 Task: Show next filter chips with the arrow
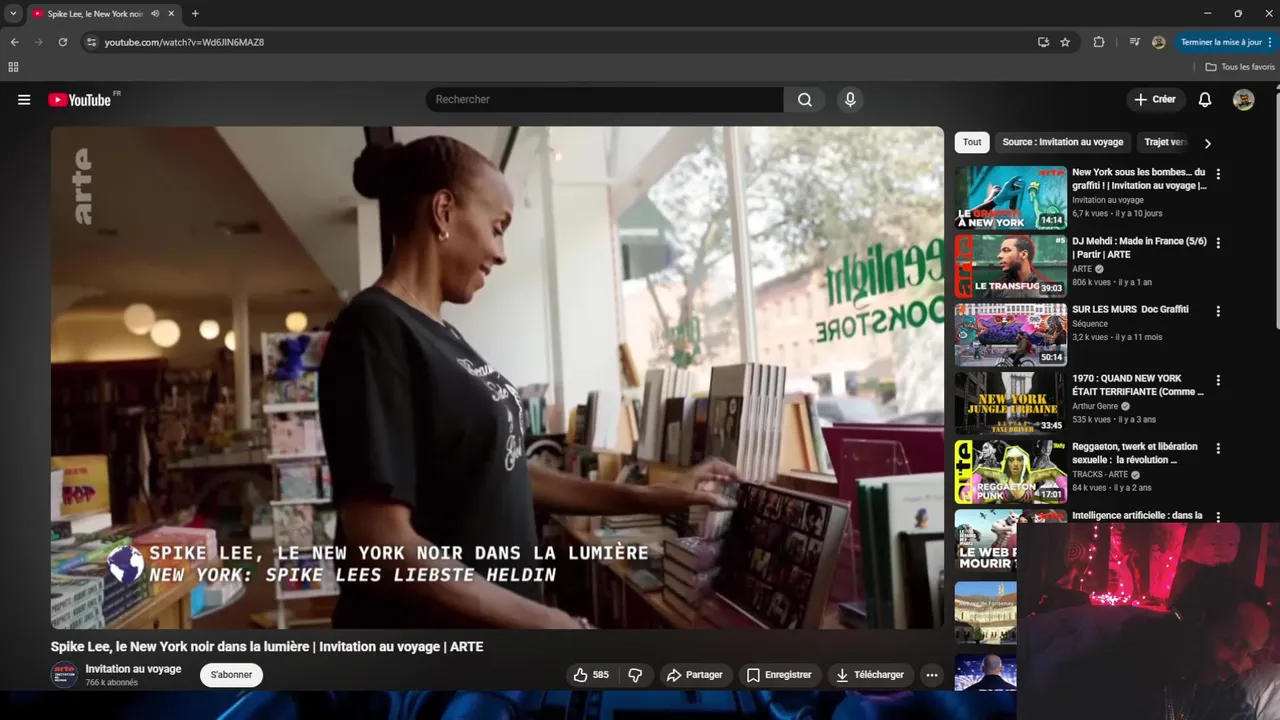tap(1207, 143)
